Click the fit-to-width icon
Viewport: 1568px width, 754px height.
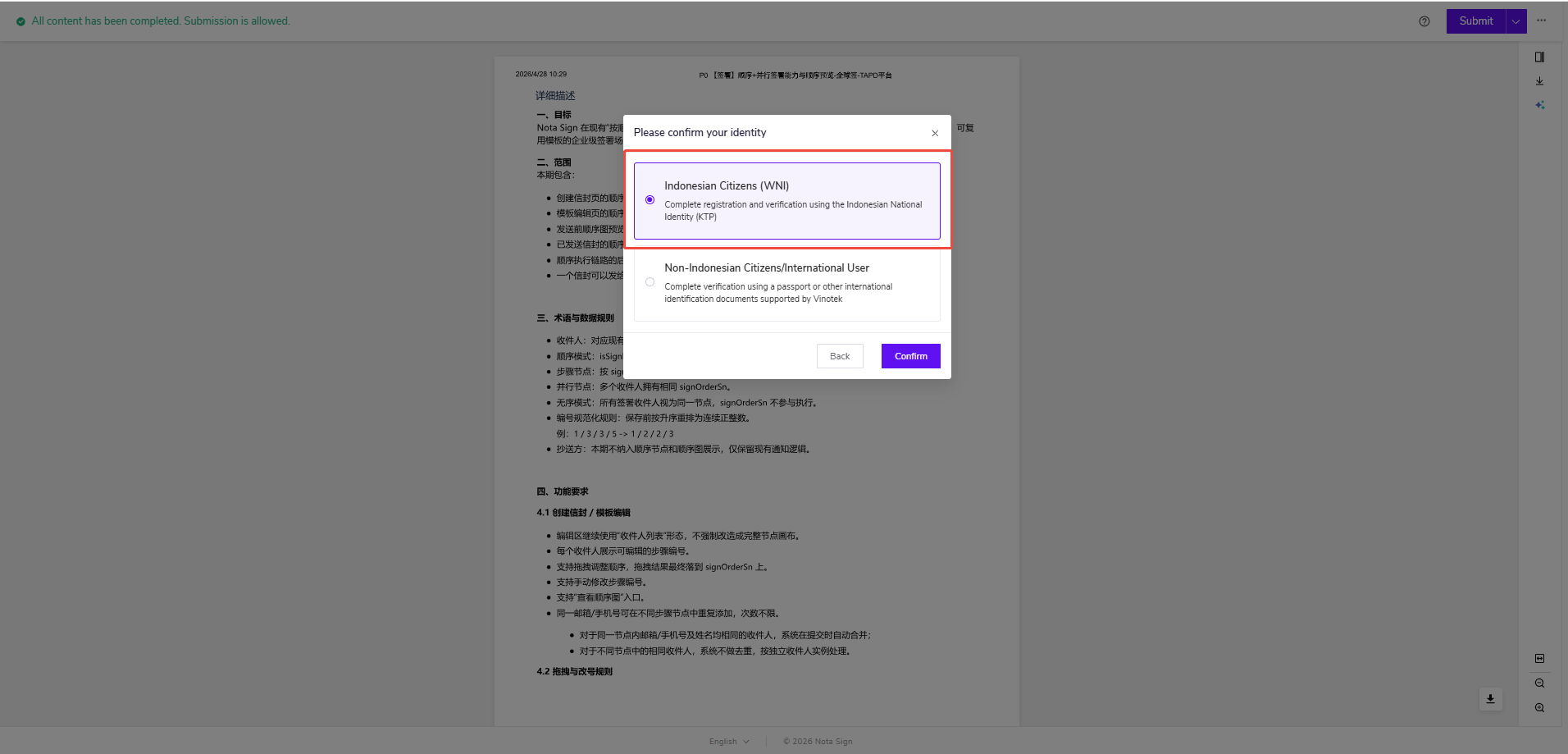1539,659
